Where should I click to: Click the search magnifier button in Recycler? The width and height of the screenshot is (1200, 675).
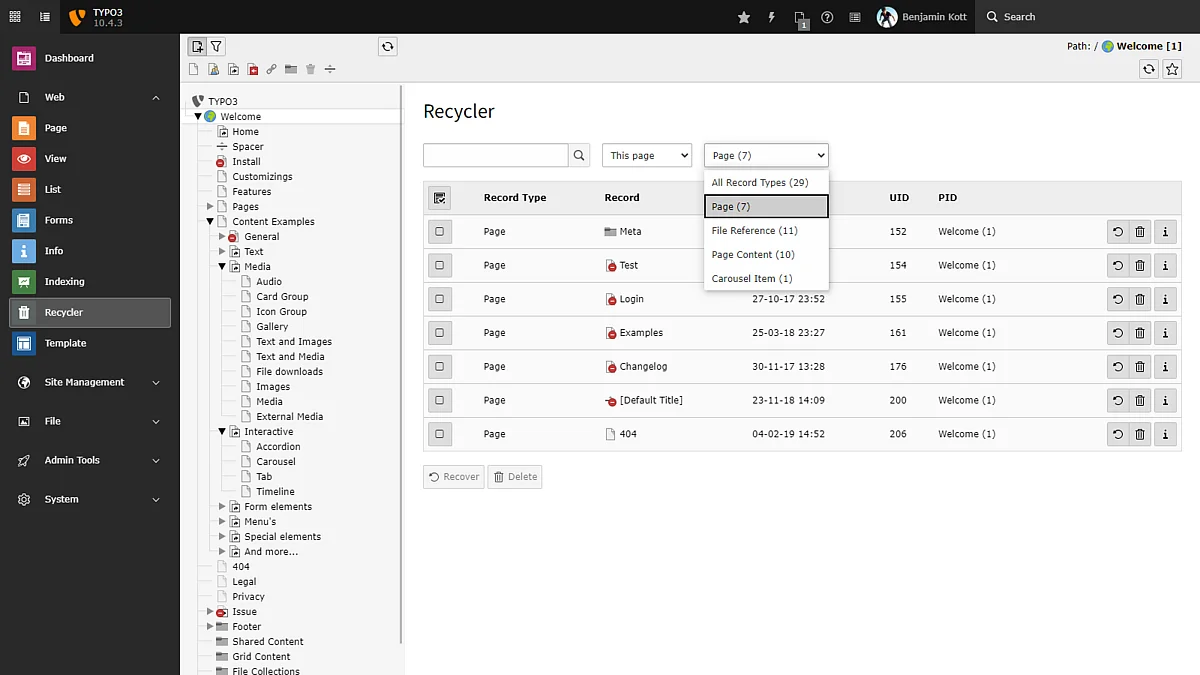click(579, 156)
